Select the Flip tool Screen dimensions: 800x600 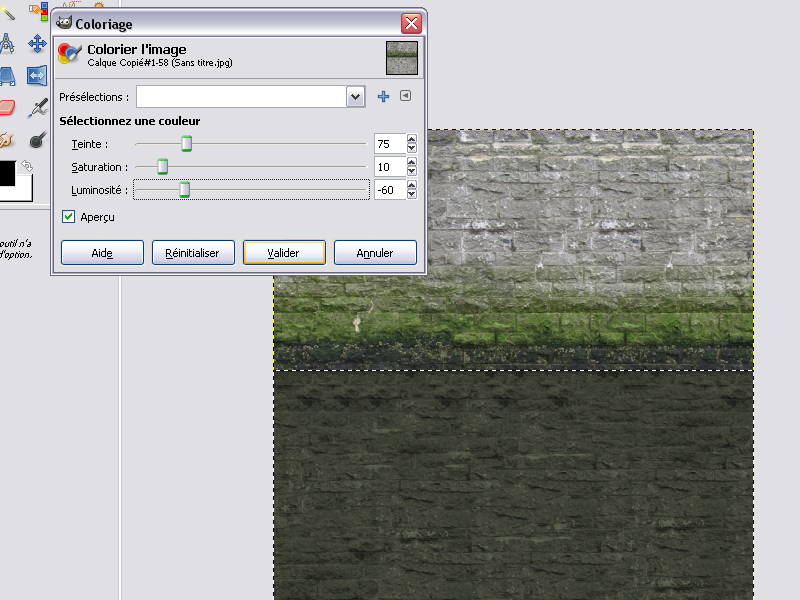click(x=38, y=75)
